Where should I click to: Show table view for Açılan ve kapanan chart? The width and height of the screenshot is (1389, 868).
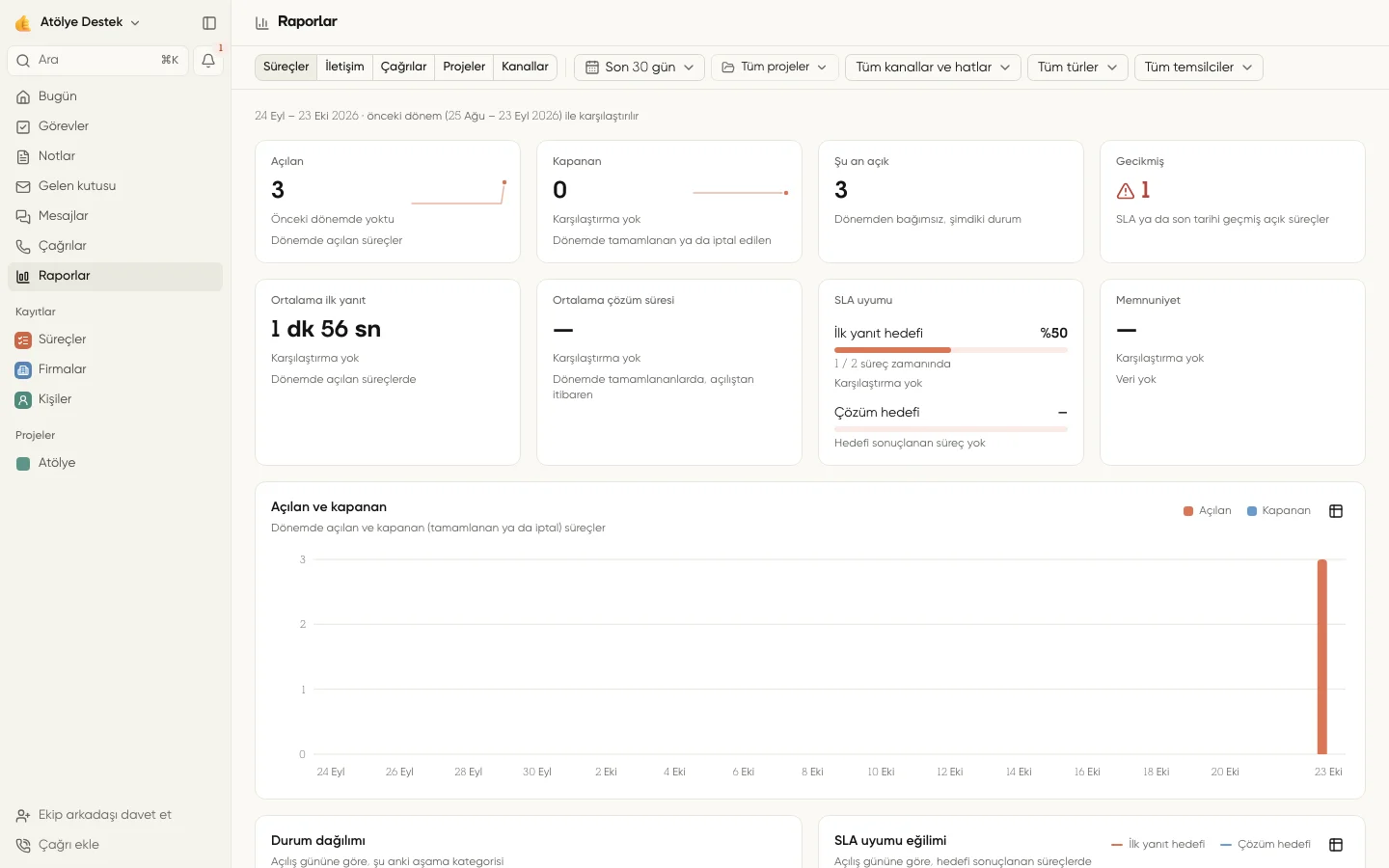1336,511
